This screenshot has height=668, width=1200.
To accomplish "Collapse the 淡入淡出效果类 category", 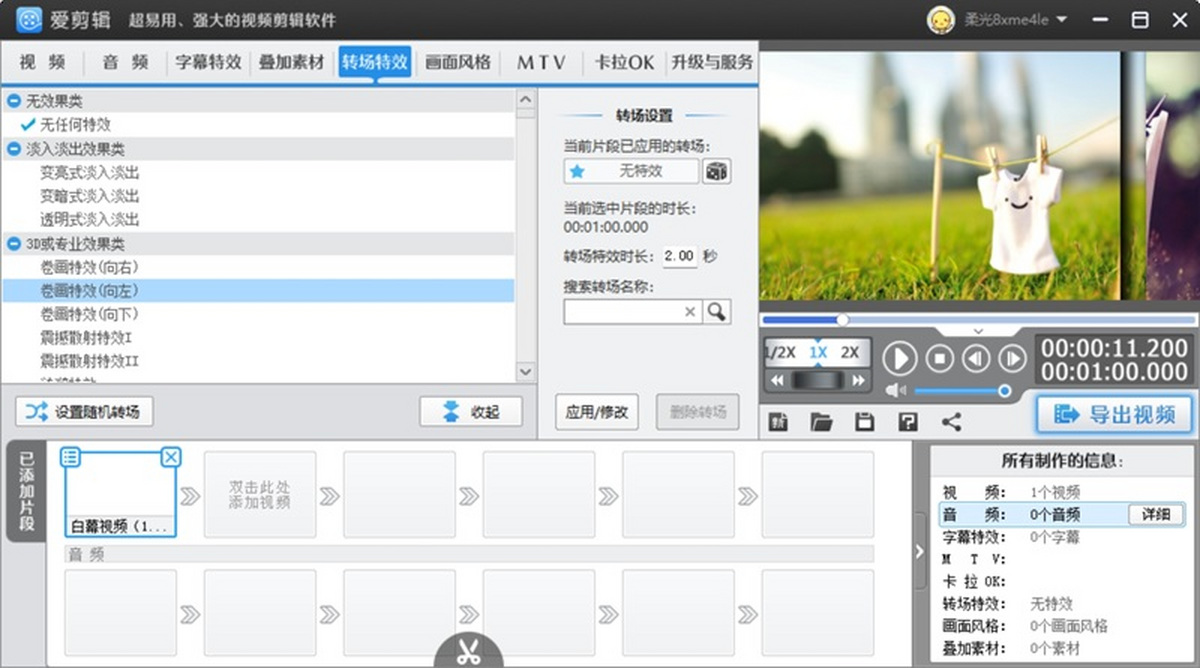I will click(14, 149).
